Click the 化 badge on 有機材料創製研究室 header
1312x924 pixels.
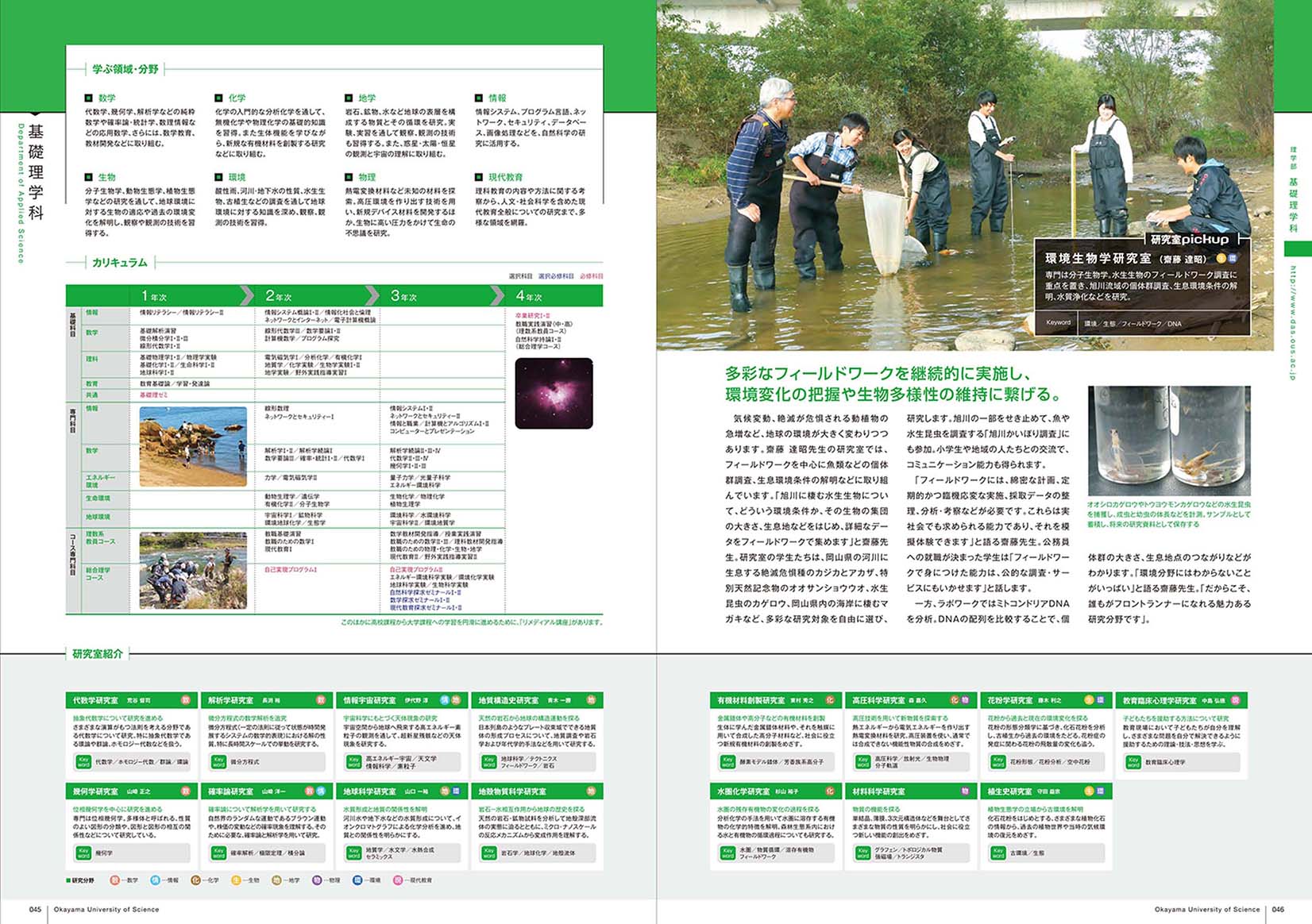point(830,700)
